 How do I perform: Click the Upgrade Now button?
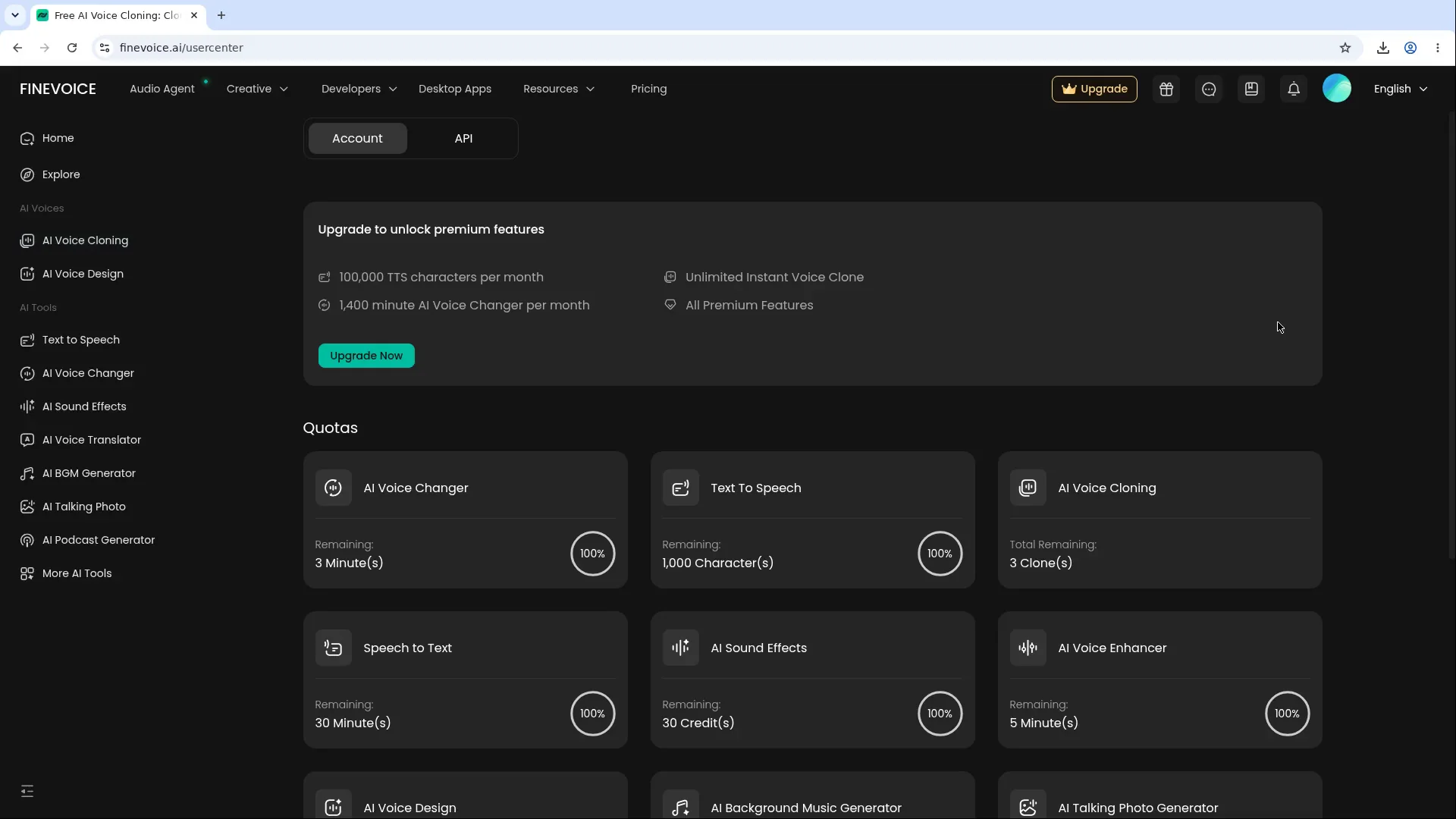coord(366,356)
